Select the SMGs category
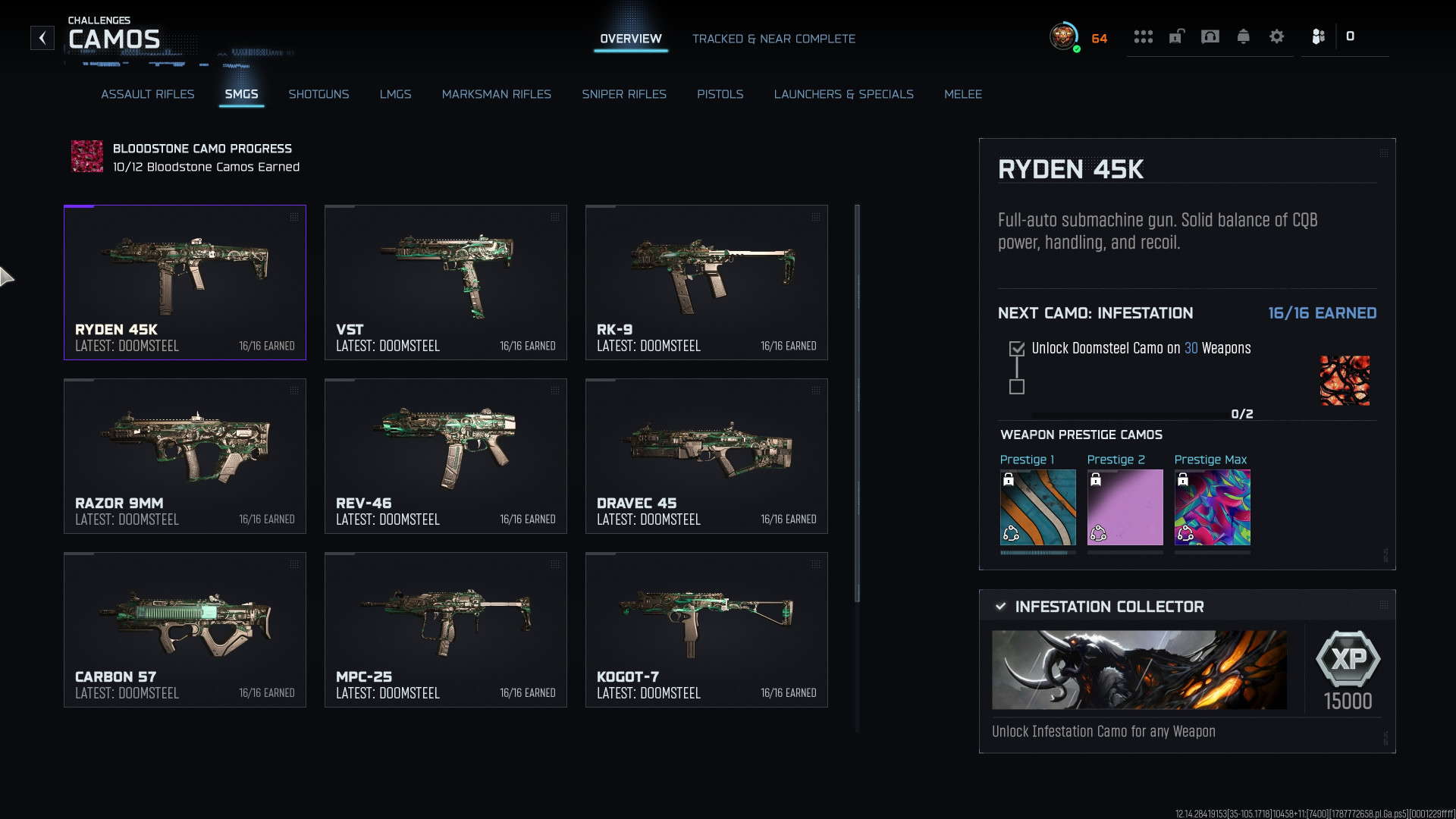 [x=241, y=94]
